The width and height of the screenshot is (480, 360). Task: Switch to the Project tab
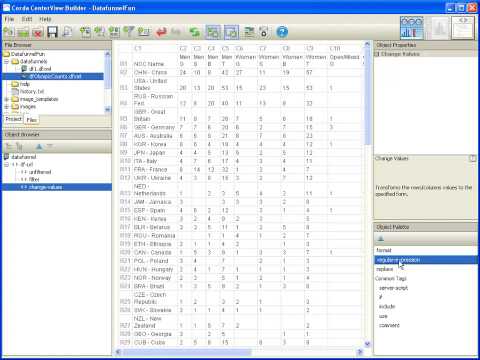point(13,119)
